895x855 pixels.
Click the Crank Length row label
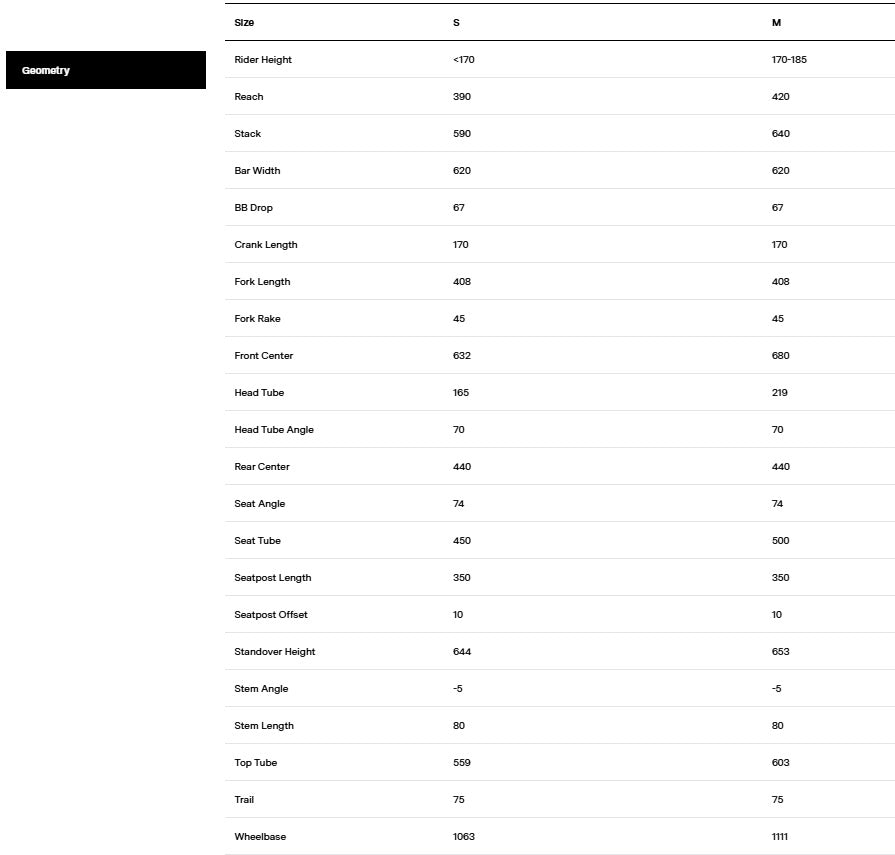266,245
